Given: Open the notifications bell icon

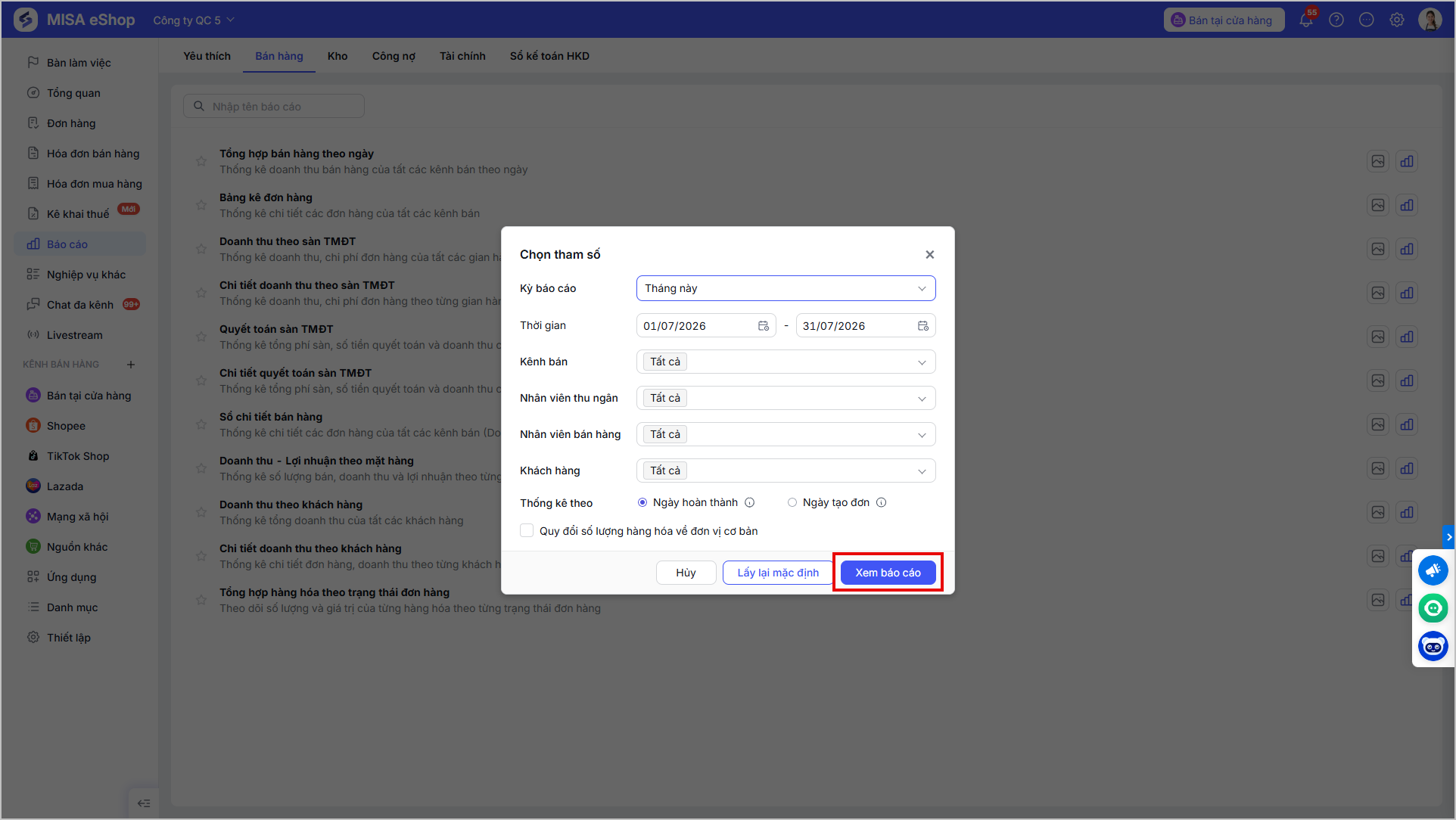Looking at the screenshot, I should point(1307,20).
